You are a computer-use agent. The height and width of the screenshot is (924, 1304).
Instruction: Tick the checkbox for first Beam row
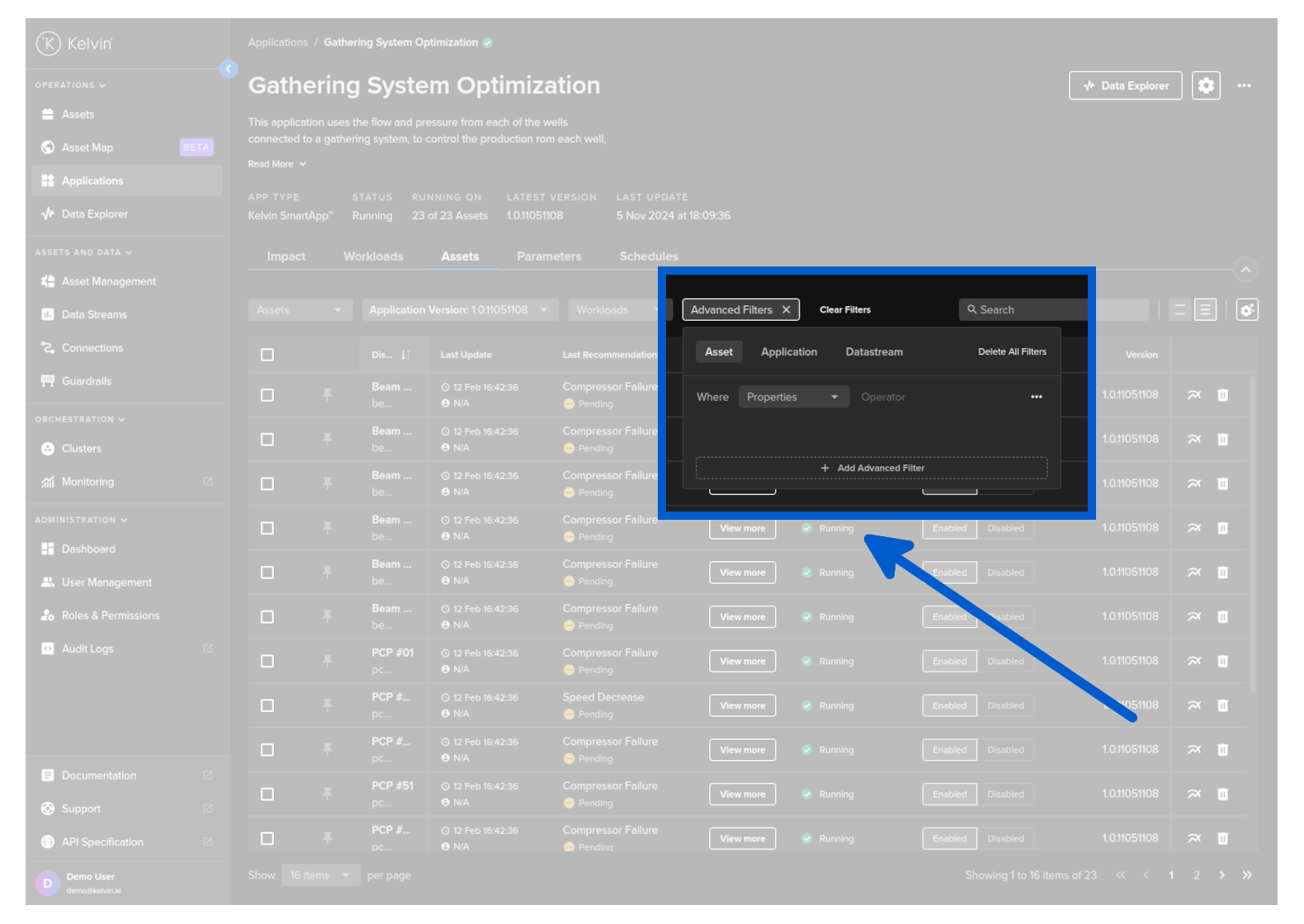point(267,395)
